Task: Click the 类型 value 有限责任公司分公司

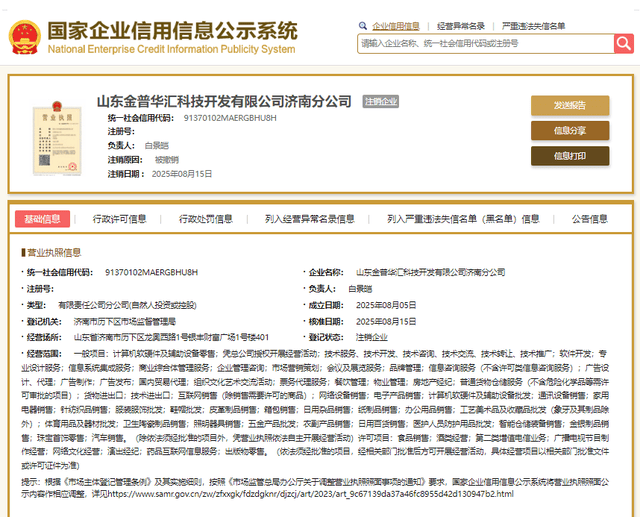Action: tap(127, 305)
